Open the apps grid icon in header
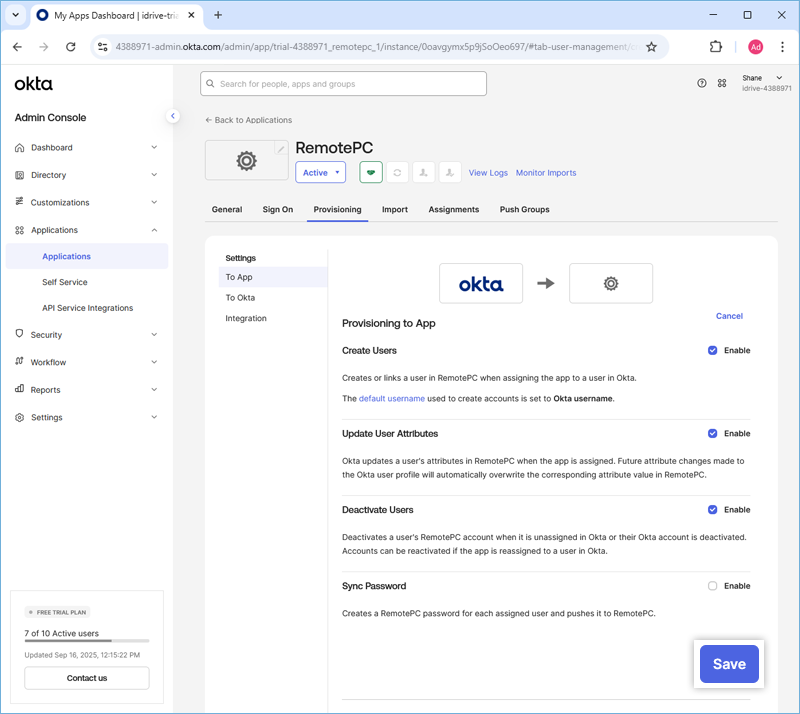Viewport: 800px width, 714px height. (722, 84)
